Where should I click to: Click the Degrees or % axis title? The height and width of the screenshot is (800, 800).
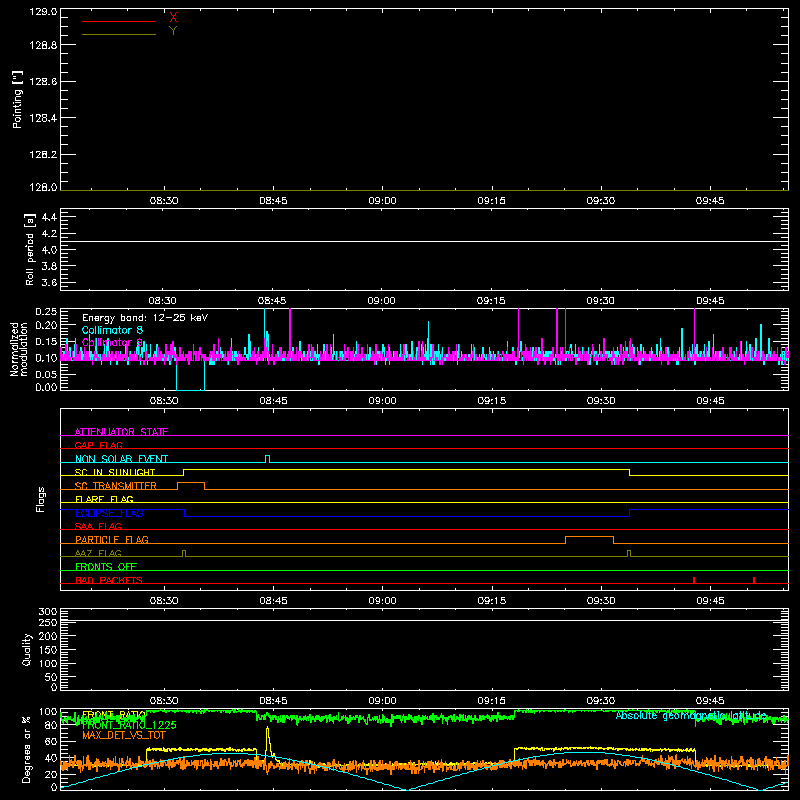(27, 749)
